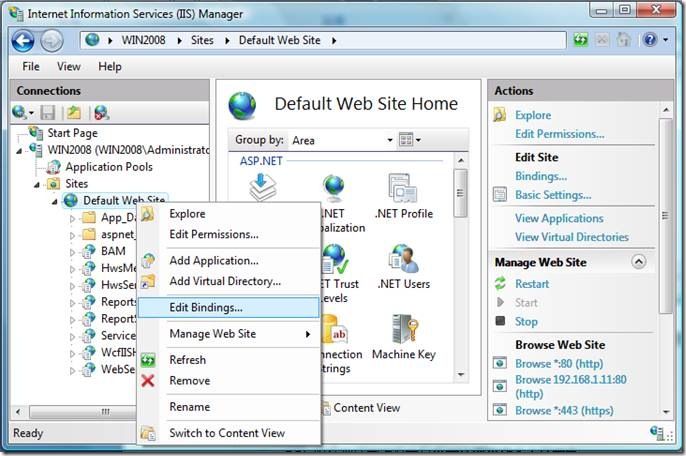Choose Add Virtual Directory... in context menu
The width and height of the screenshot is (686, 456).
pos(228,281)
